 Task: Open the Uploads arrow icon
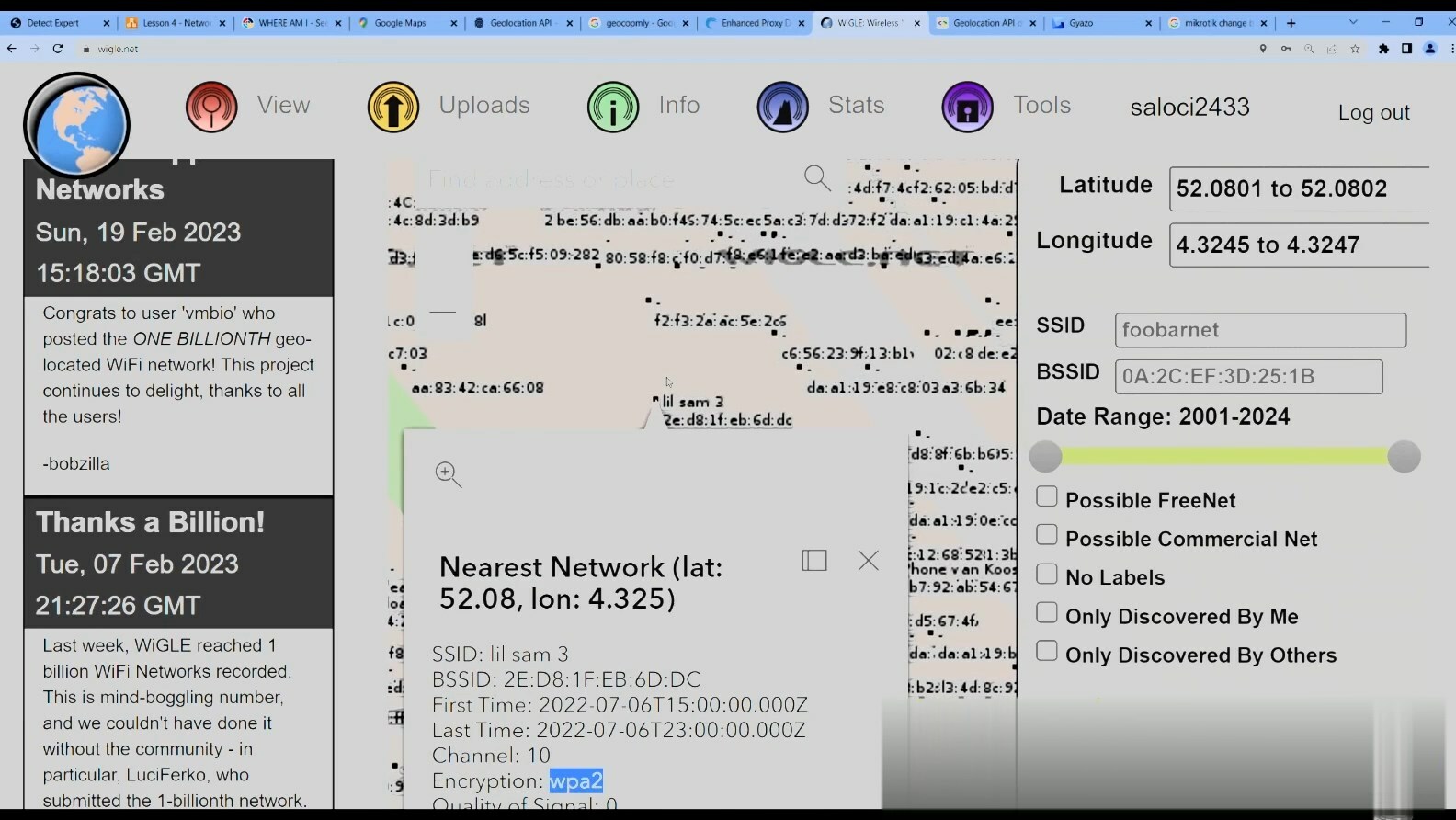(393, 107)
